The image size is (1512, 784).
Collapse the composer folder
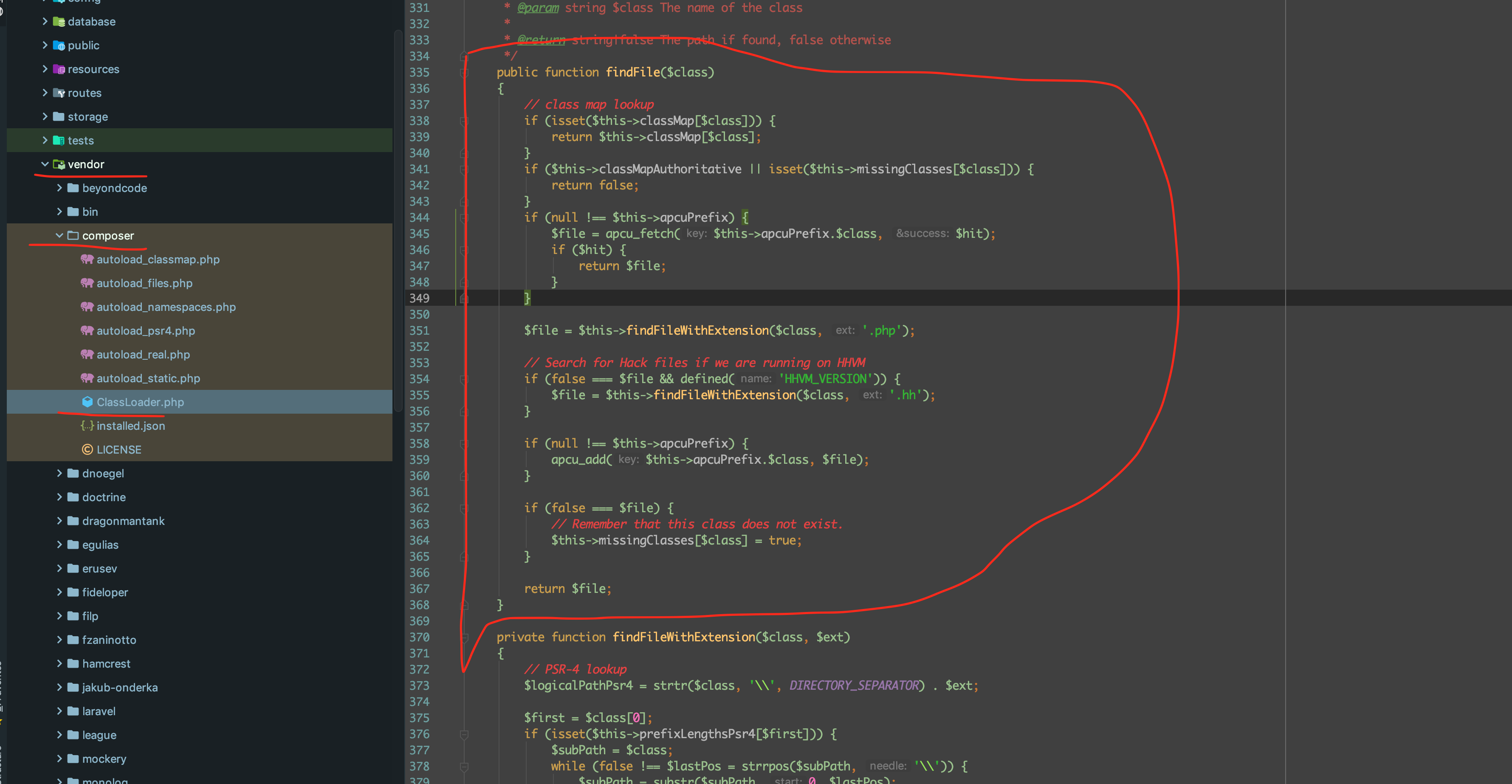click(x=59, y=235)
